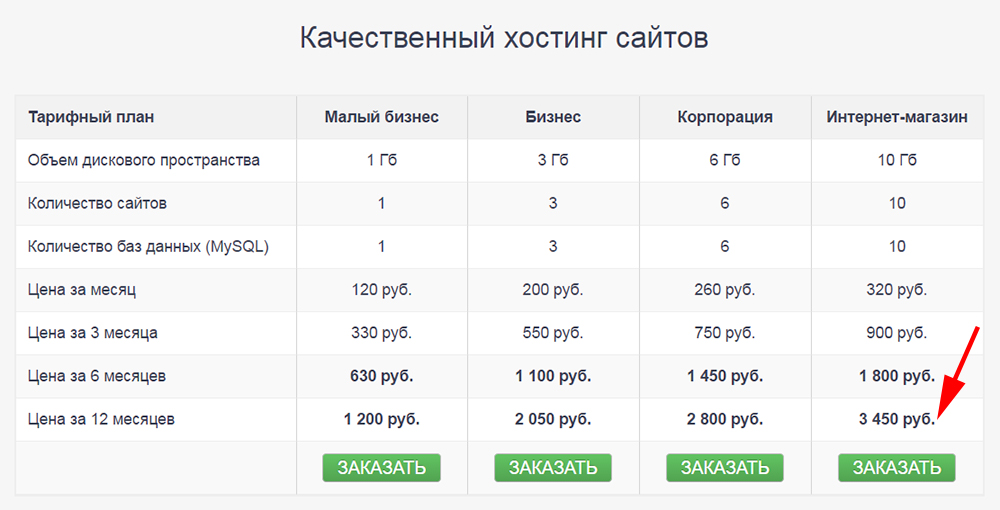Viewport: 1000px width, 510px height.
Task: Click the Цена за 6 месяцев label
Action: pos(97,376)
